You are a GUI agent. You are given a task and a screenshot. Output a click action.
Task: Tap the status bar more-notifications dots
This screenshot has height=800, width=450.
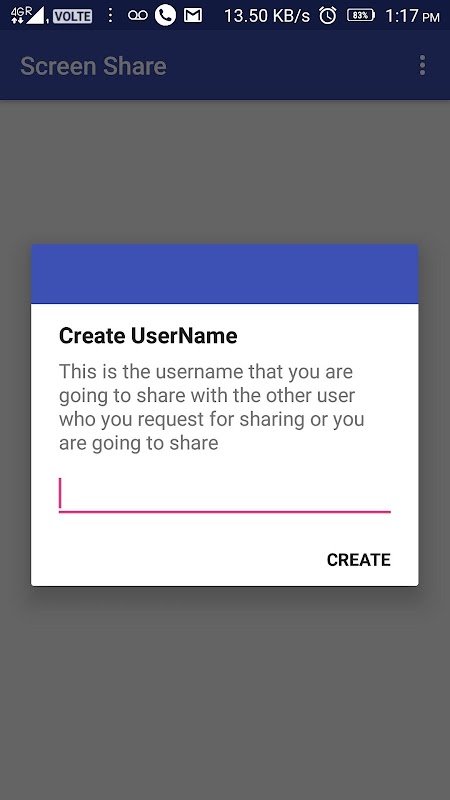(110, 15)
